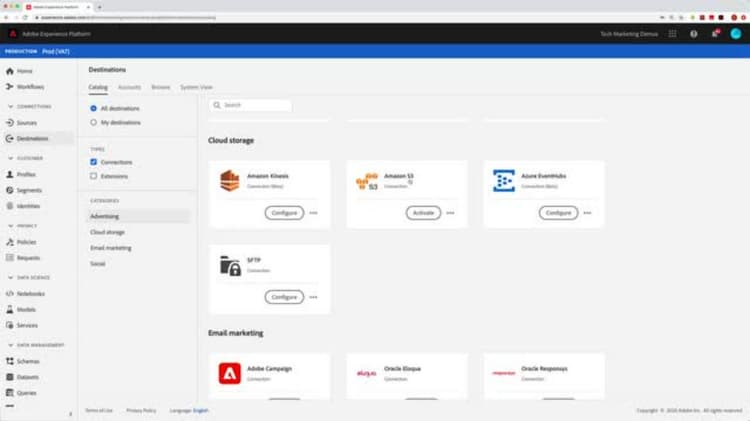Collapse the Connections sidebar section
750x421 pixels.
pos(11,106)
